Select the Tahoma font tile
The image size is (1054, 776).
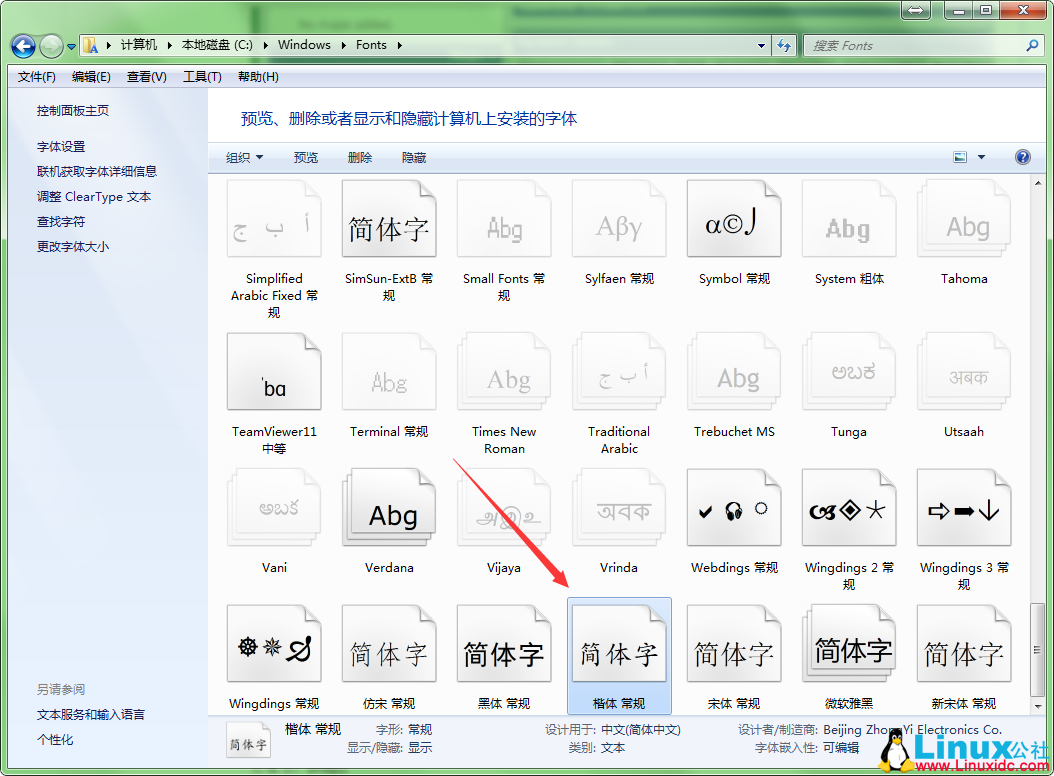(x=963, y=218)
